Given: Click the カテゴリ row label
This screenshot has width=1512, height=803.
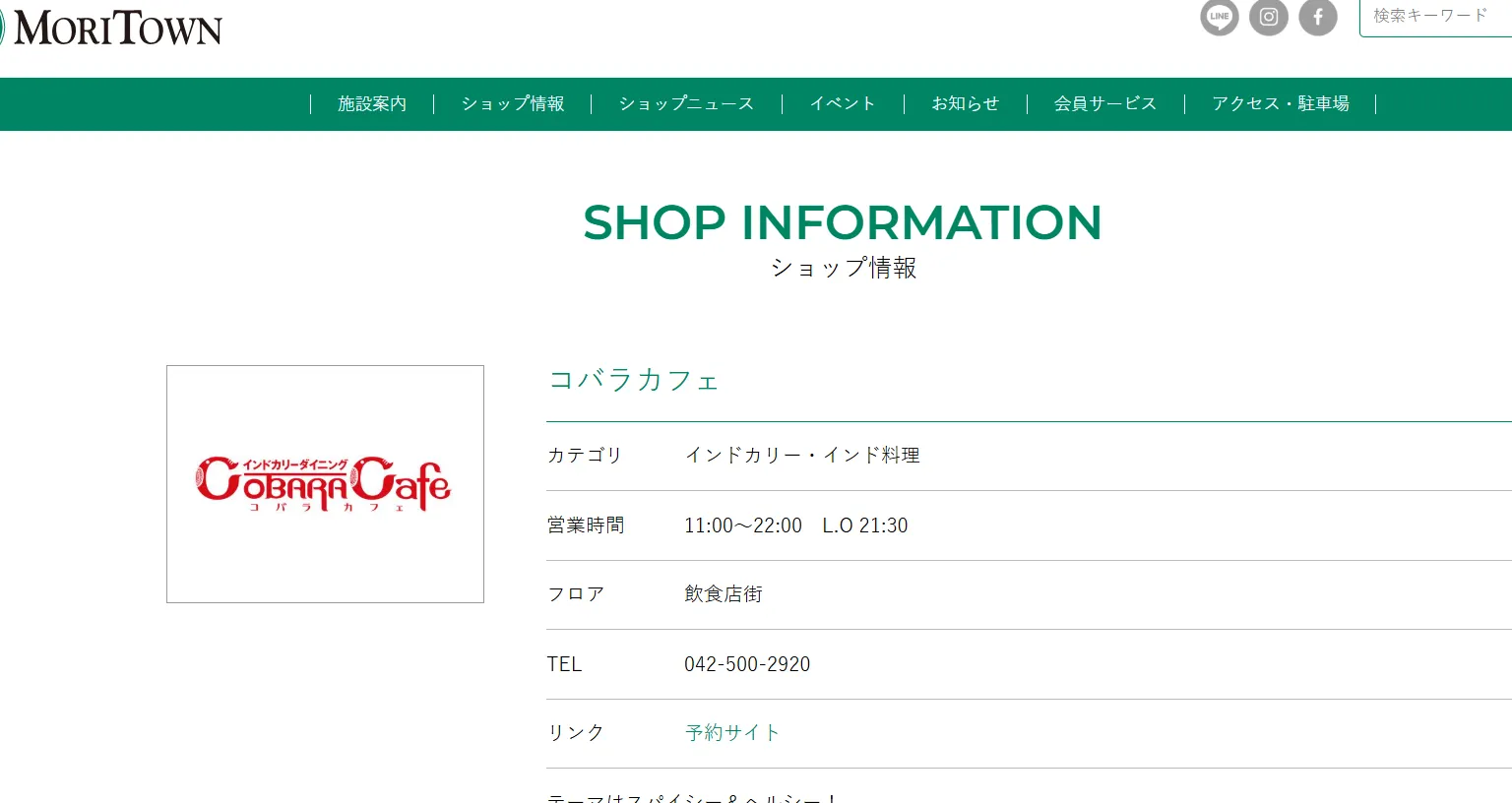Looking at the screenshot, I should tap(586, 456).
